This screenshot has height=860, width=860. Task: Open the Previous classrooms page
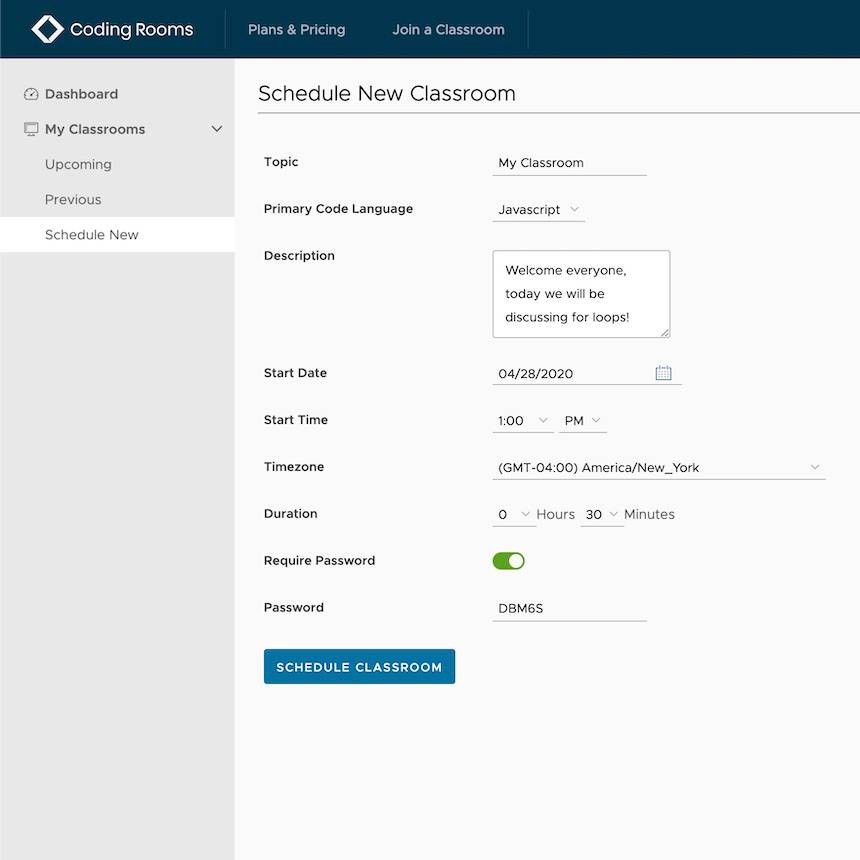point(72,199)
